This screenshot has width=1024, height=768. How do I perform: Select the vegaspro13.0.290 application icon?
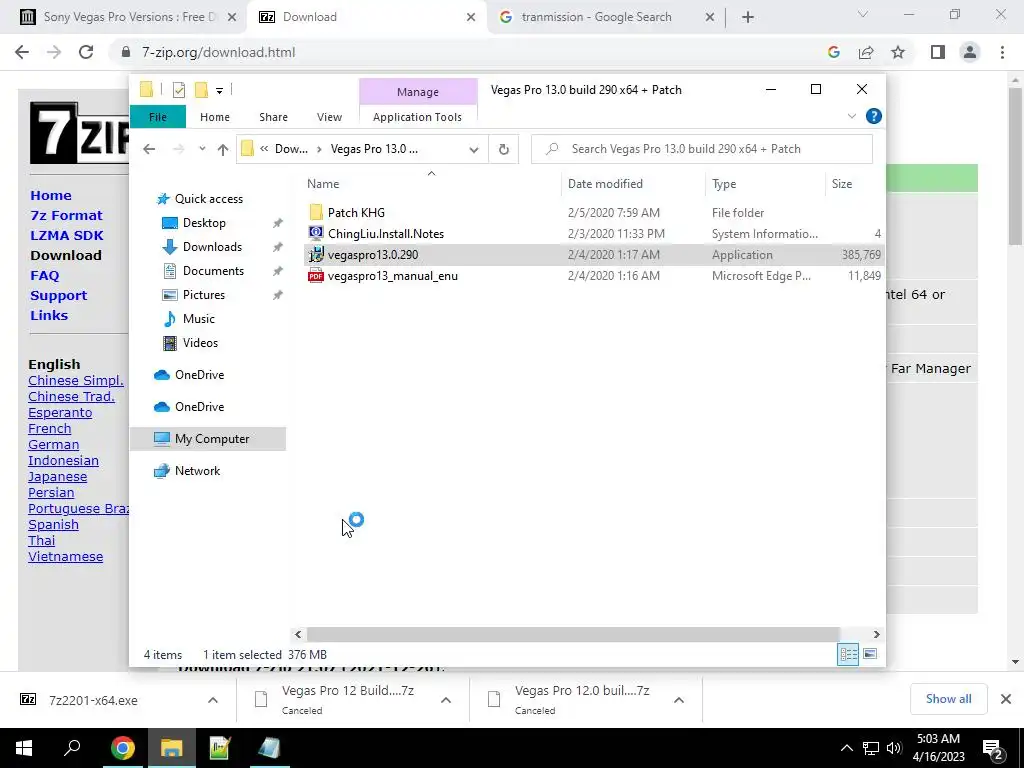[316, 255]
